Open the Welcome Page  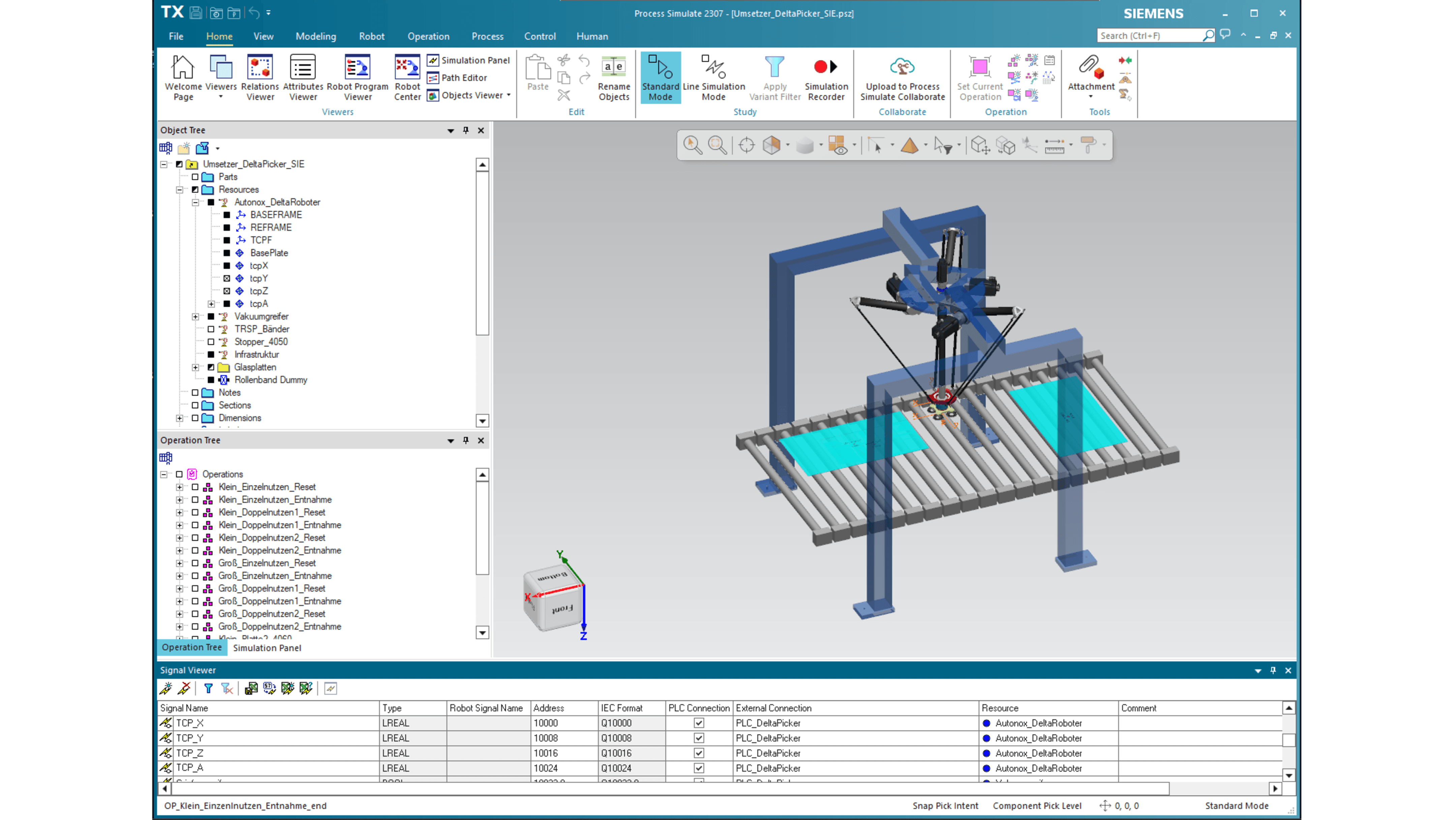coord(183,78)
